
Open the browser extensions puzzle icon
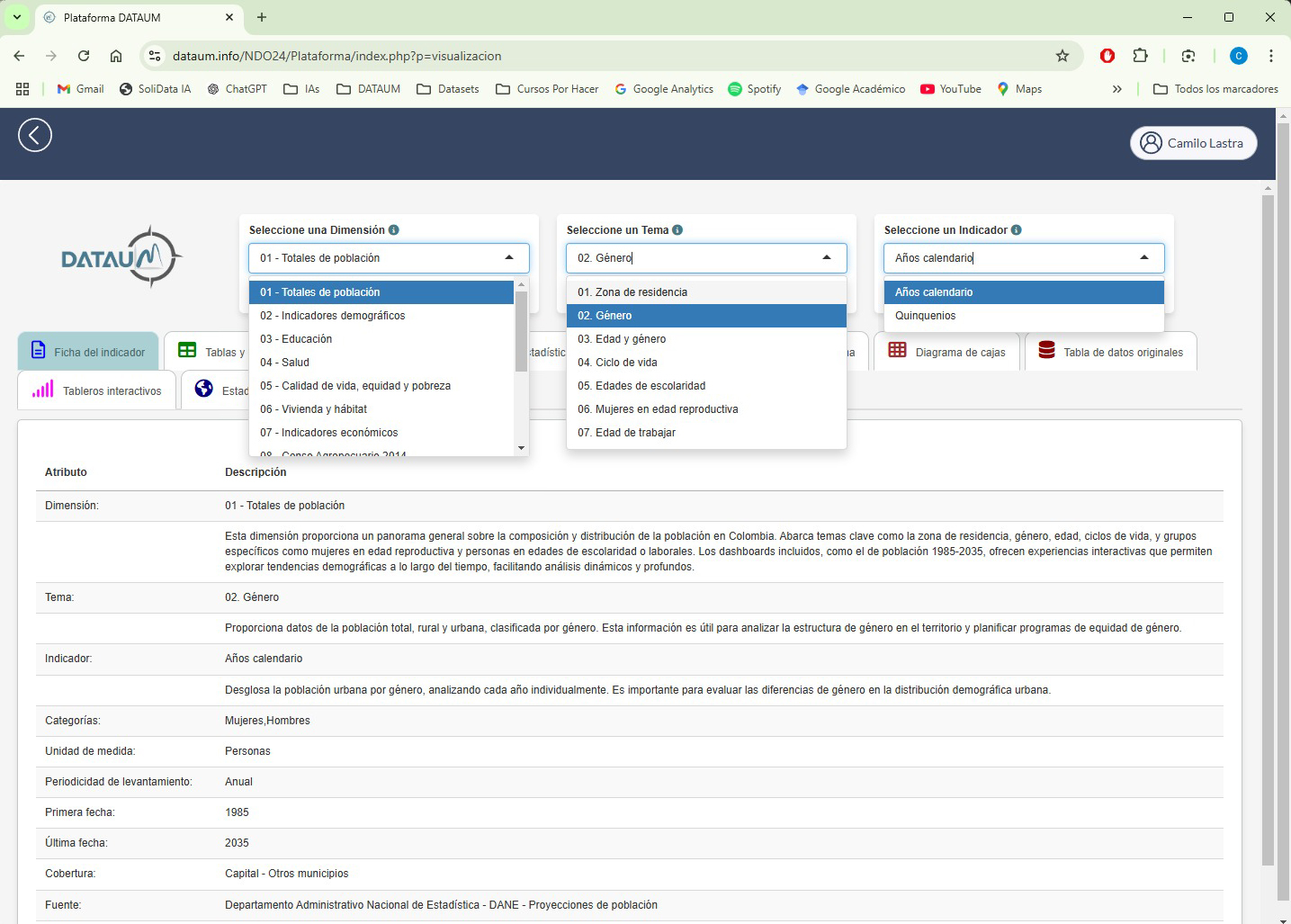[1140, 56]
